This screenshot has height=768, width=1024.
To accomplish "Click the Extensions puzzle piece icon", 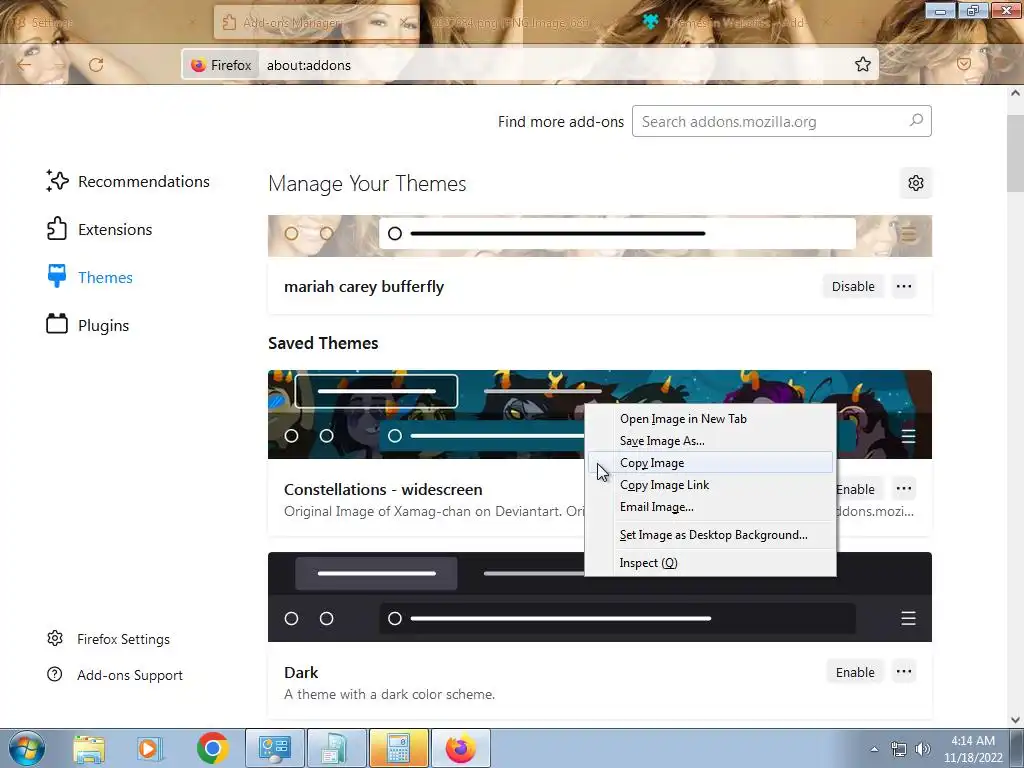I will coord(57,229).
